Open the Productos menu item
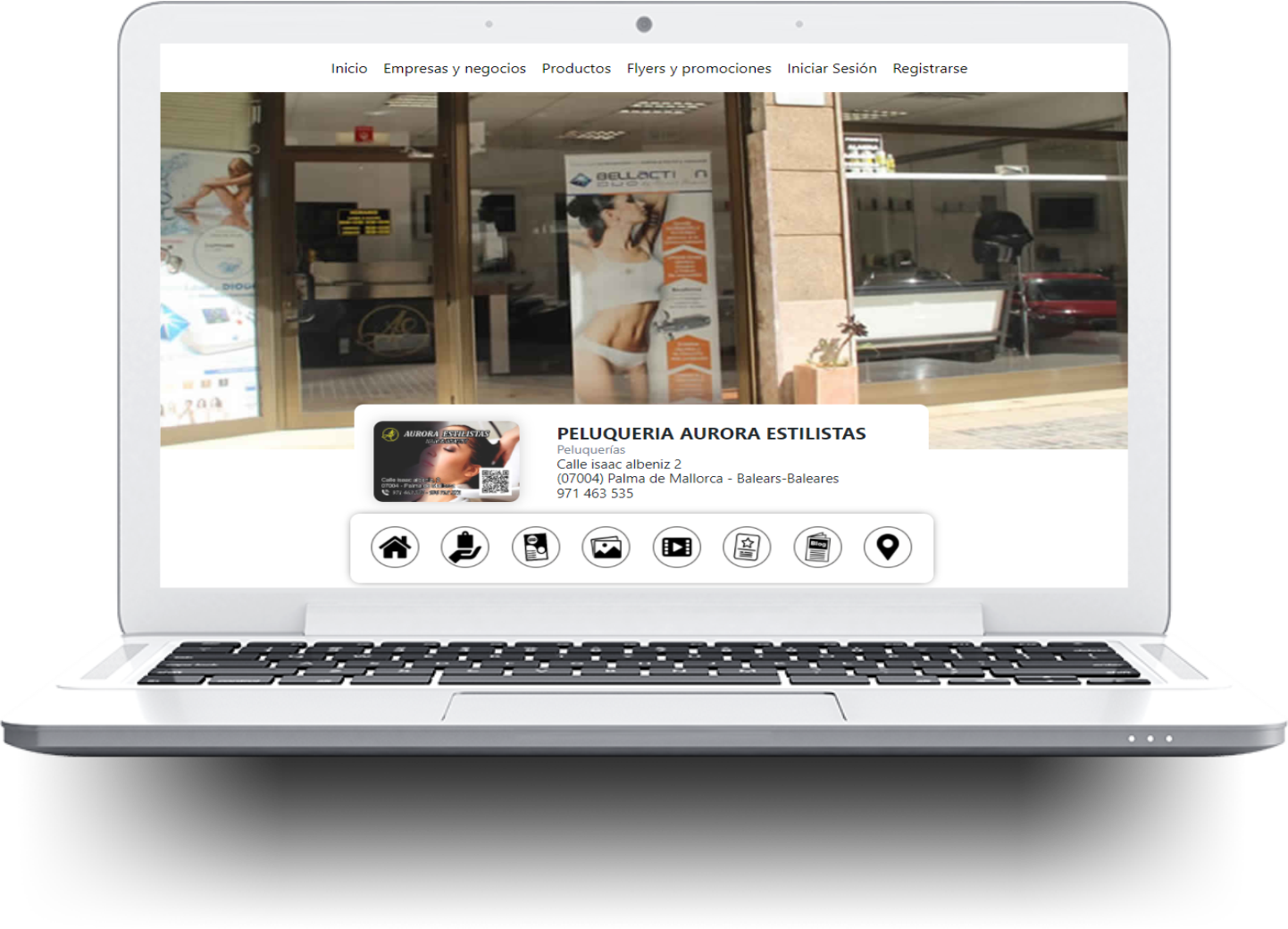This screenshot has width=1288, height=929. tap(575, 68)
